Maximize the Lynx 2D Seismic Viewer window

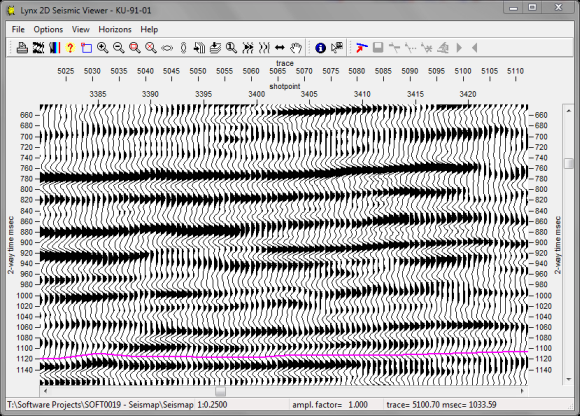click(532, 8)
